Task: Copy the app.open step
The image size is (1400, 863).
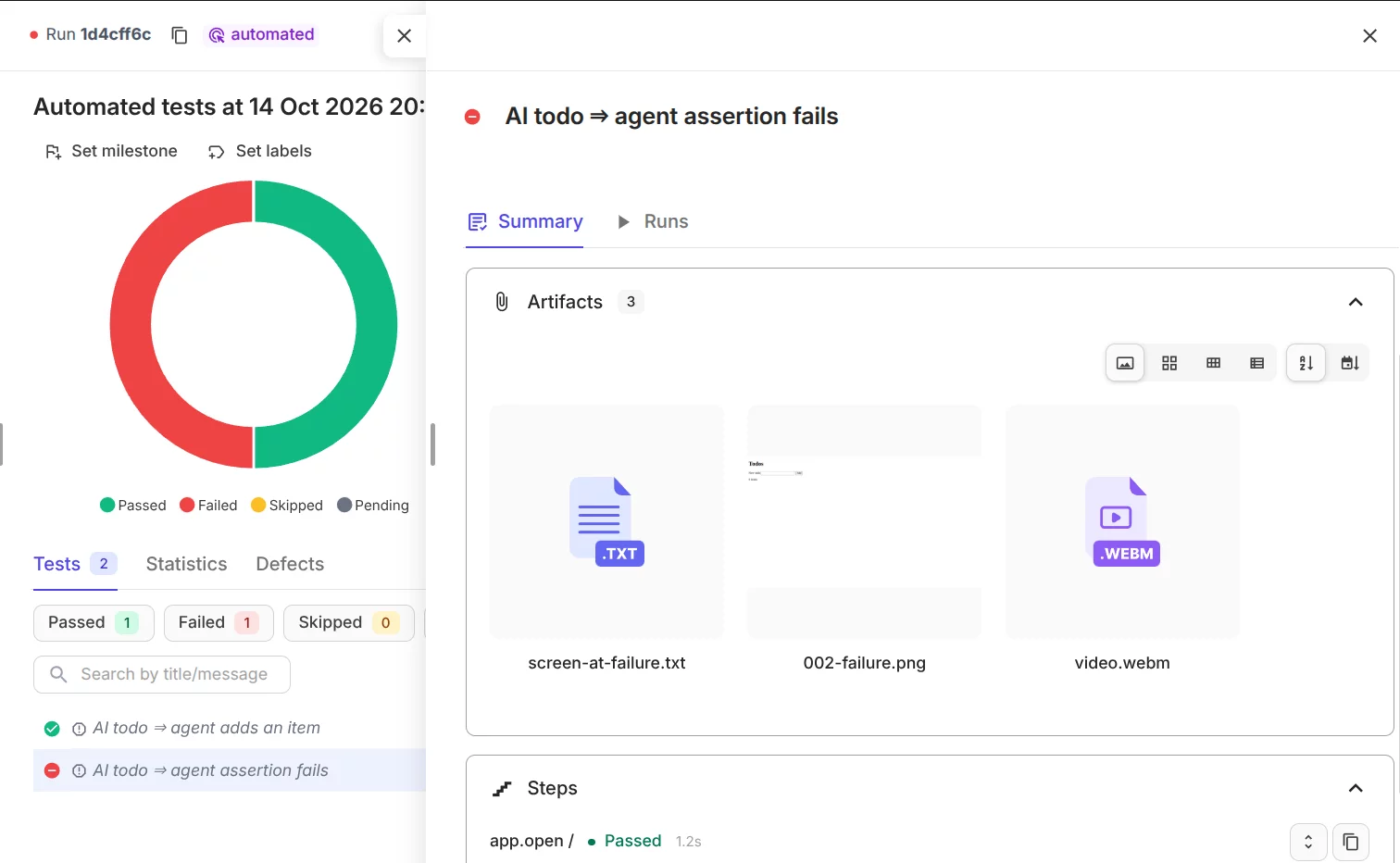Action: [x=1351, y=842]
